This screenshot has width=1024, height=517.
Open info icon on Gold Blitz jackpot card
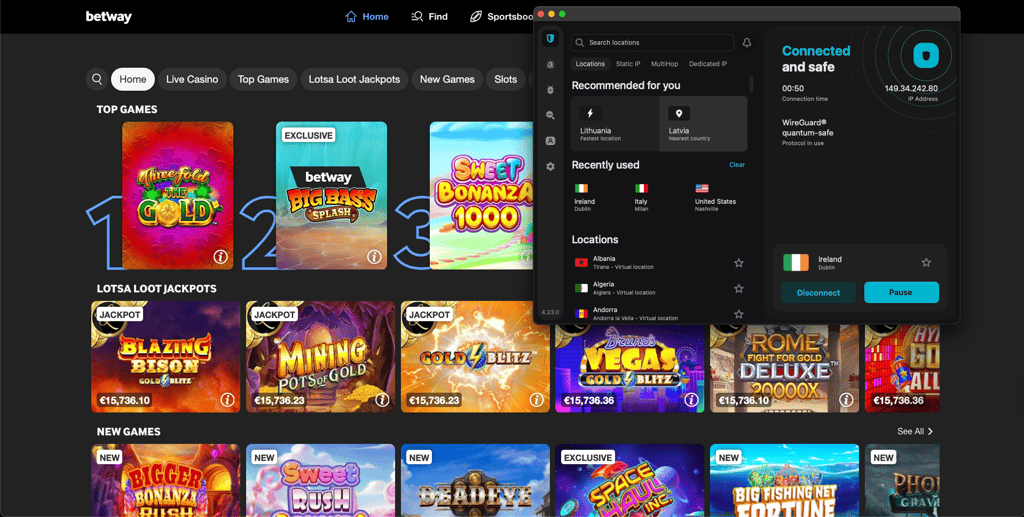tap(537, 400)
